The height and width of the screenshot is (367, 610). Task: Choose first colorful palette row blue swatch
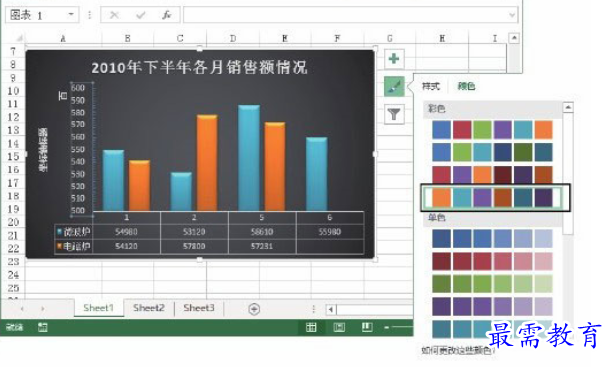tap(442, 130)
